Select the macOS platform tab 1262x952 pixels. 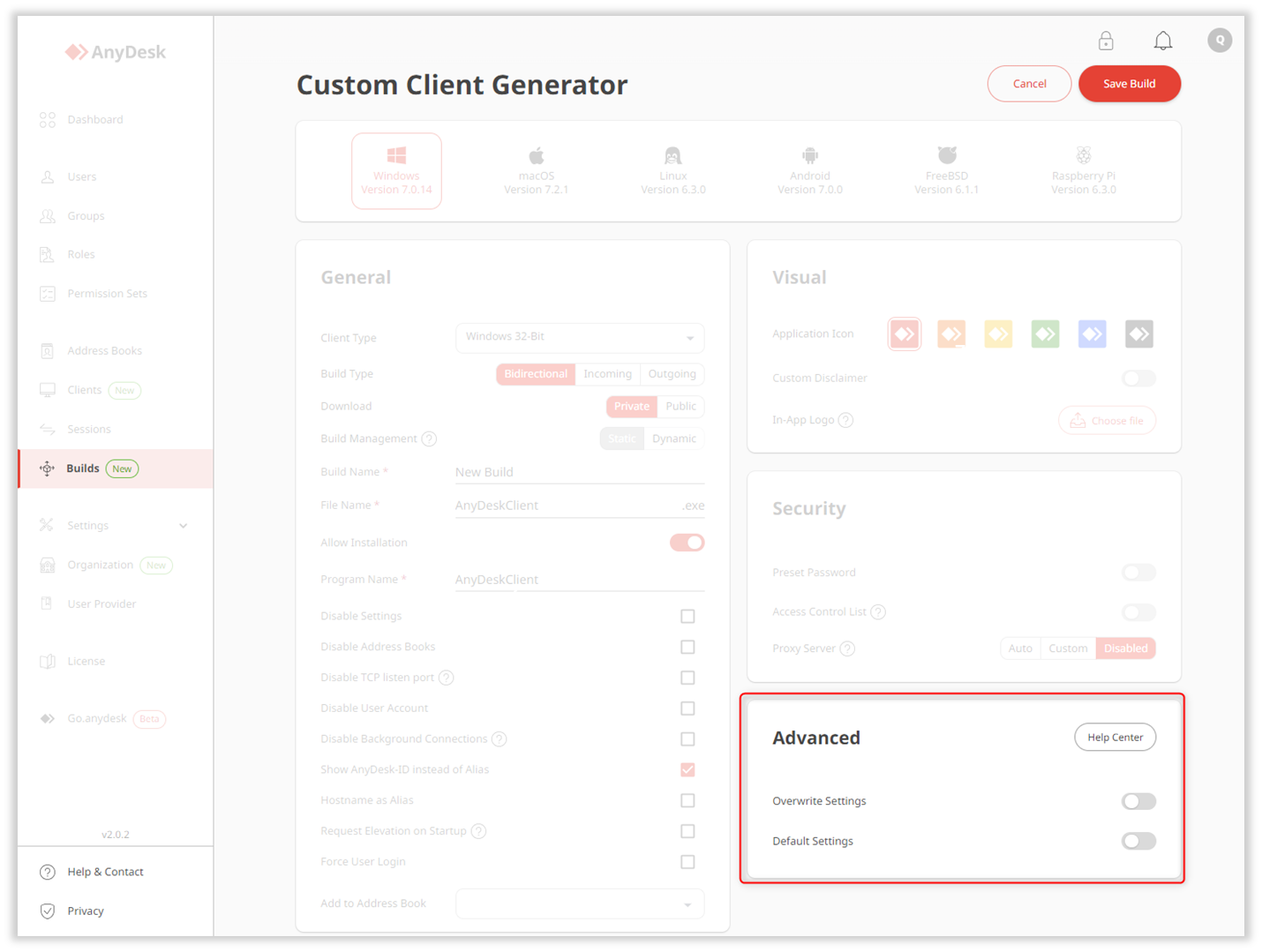point(537,171)
